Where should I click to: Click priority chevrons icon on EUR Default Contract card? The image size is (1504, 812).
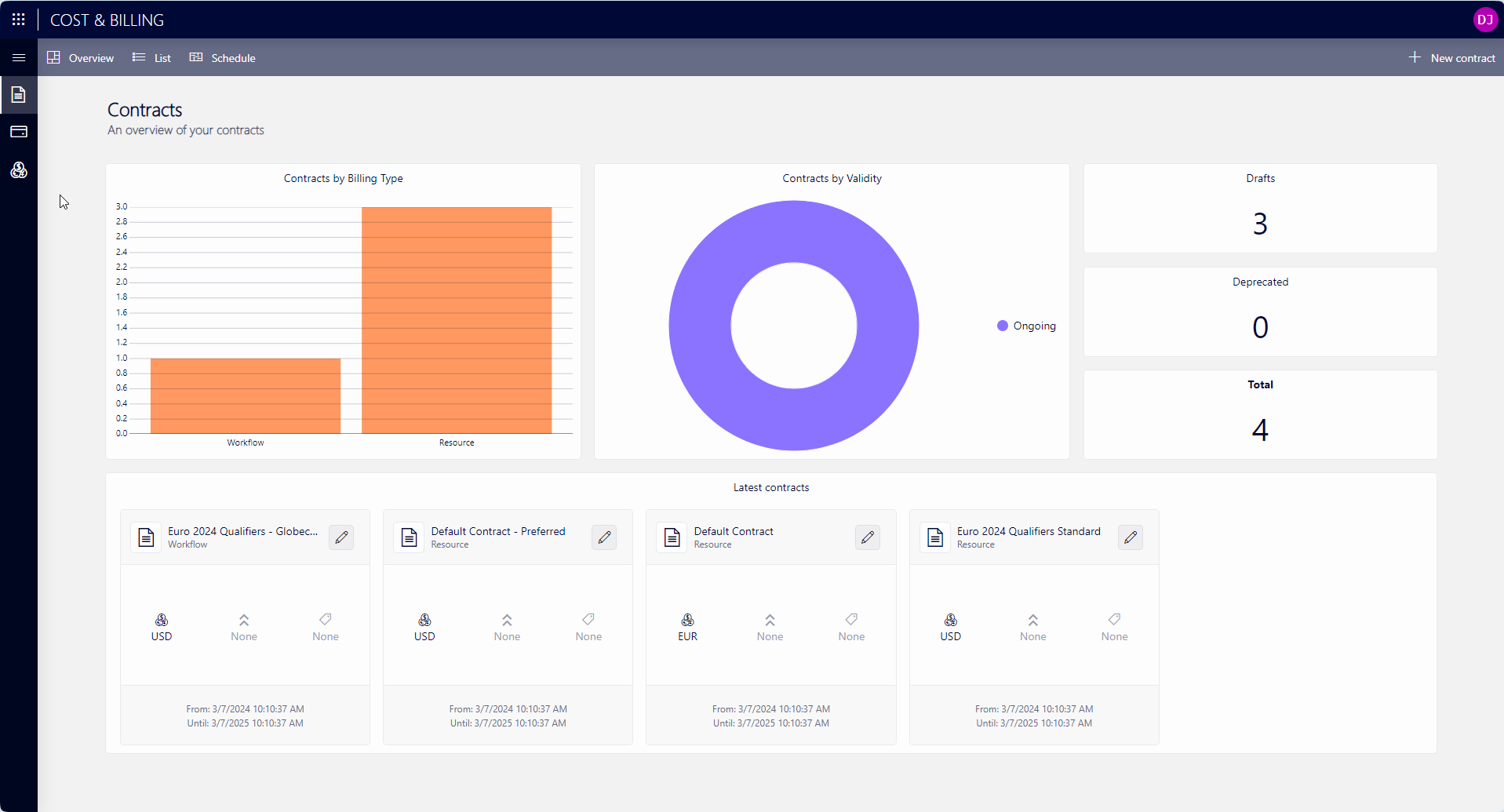[770, 620]
